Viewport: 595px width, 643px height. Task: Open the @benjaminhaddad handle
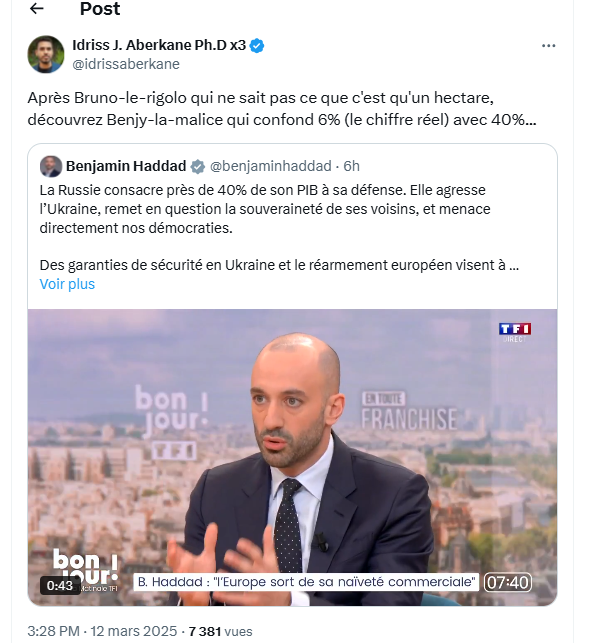click(x=271, y=166)
